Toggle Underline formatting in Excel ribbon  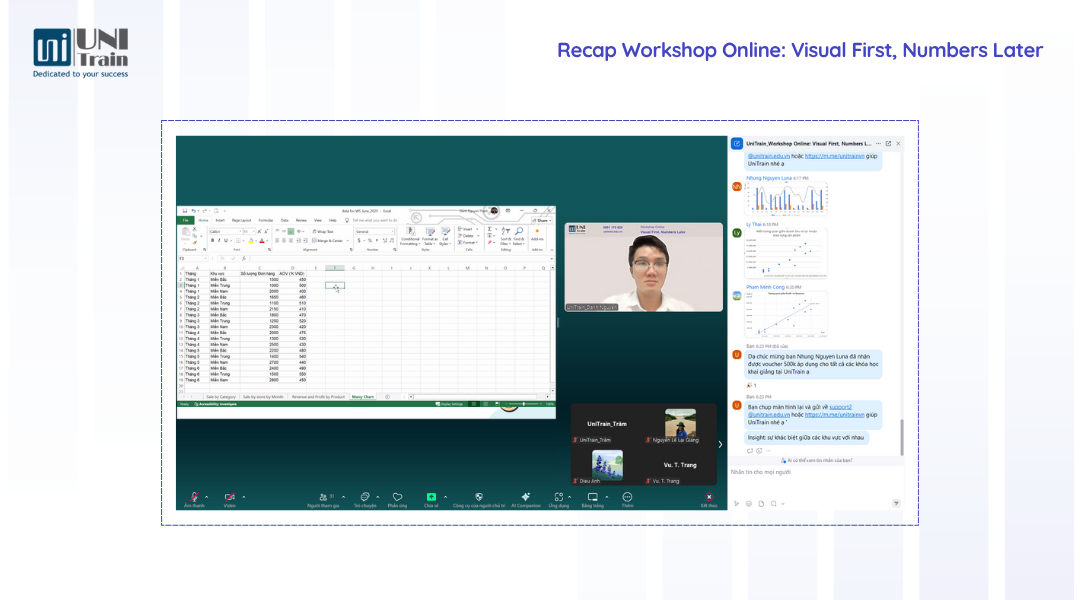[x=225, y=240]
